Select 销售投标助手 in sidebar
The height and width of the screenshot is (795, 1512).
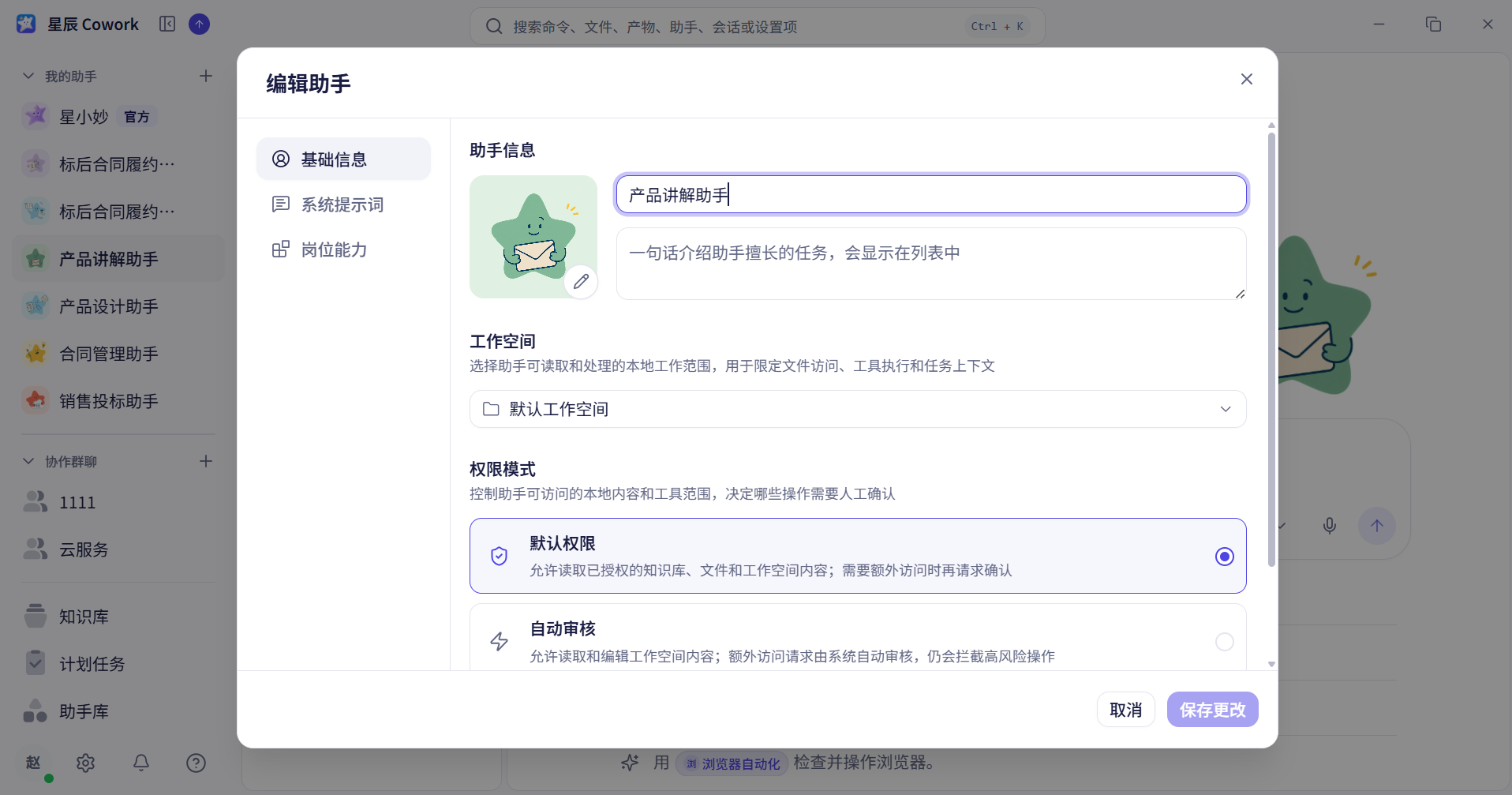click(x=118, y=401)
